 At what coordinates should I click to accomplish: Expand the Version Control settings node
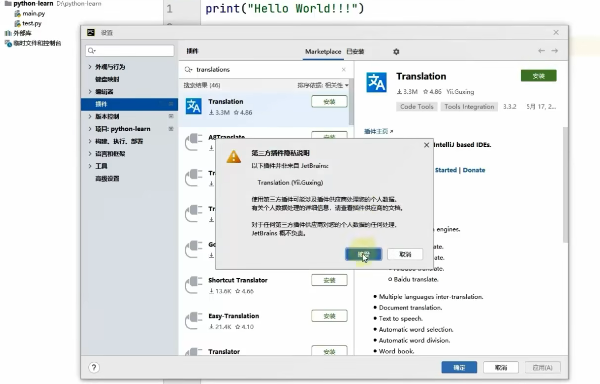90,116
